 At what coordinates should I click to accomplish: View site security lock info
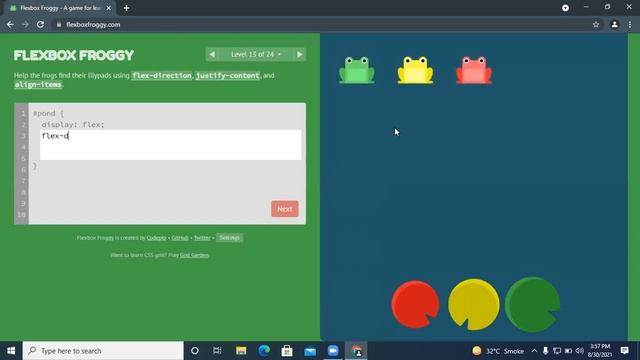[x=59, y=24]
